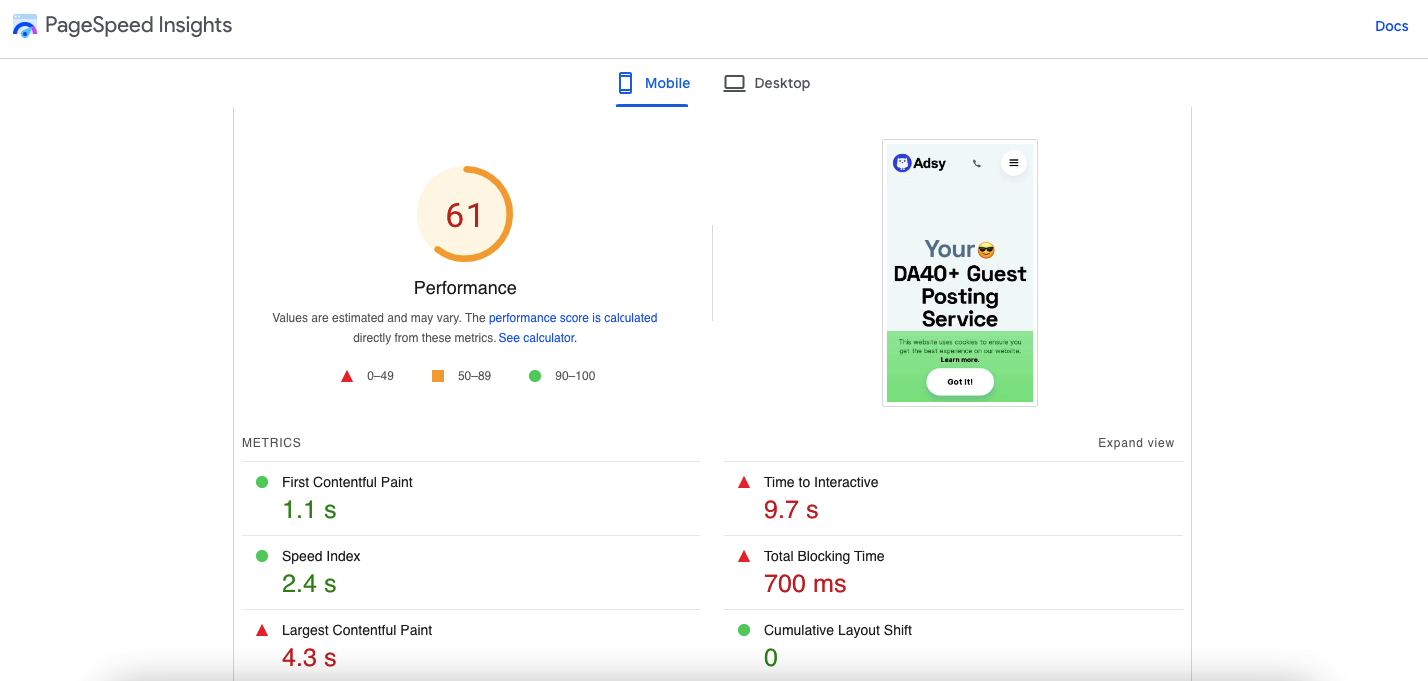Viewport: 1428px width, 681px height.
Task: Click the phone icon in the Adsy preview
Action: [x=977, y=163]
